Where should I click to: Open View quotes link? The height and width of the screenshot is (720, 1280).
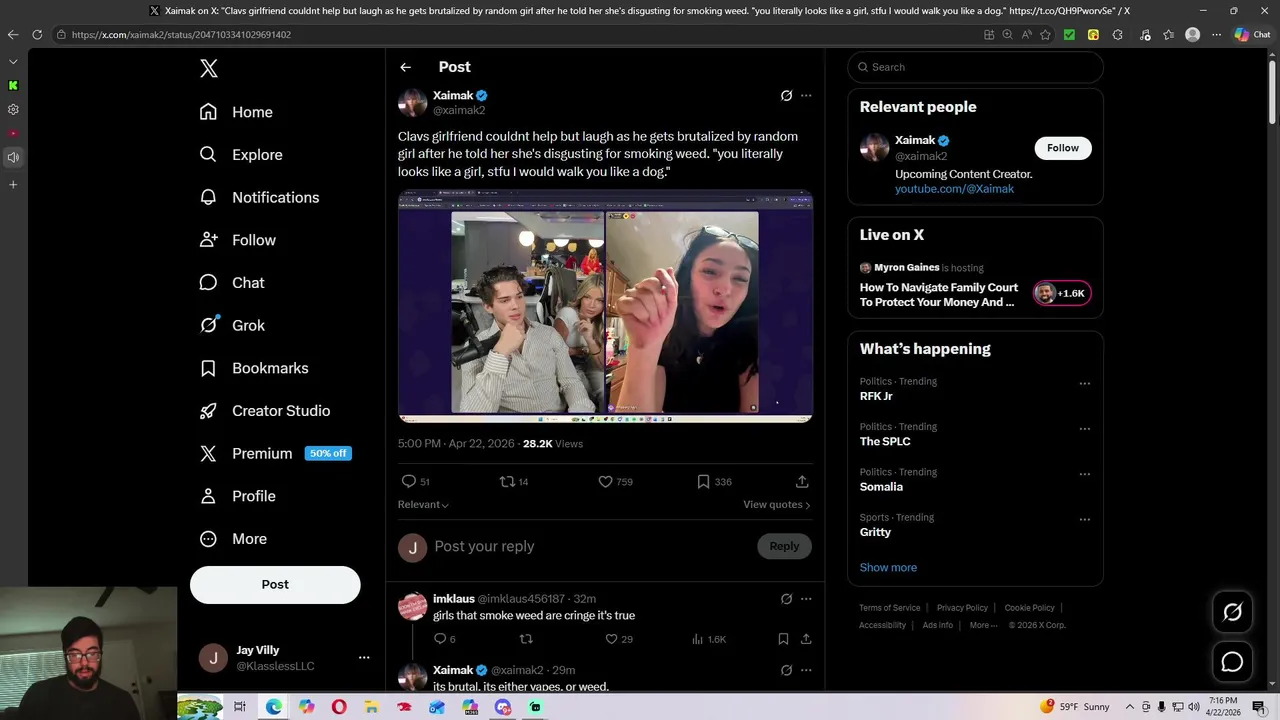(x=776, y=505)
